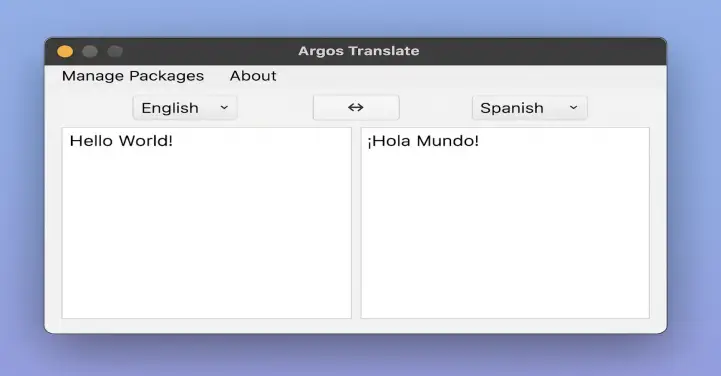Select the ¡Hola Mundo! translation output box
The height and width of the screenshot is (376, 721).
[505, 223]
